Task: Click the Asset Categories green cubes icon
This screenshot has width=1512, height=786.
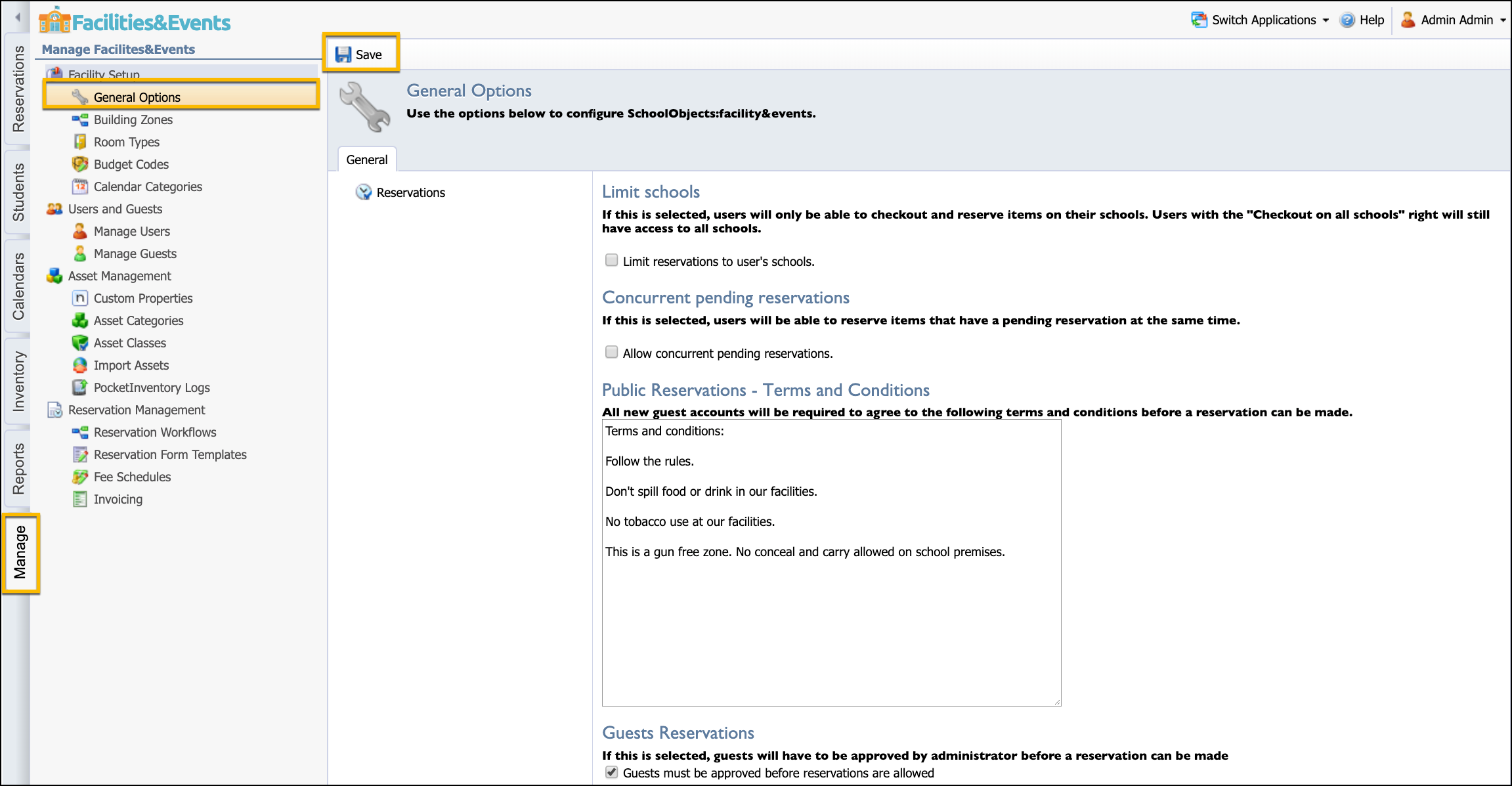Action: 80,320
